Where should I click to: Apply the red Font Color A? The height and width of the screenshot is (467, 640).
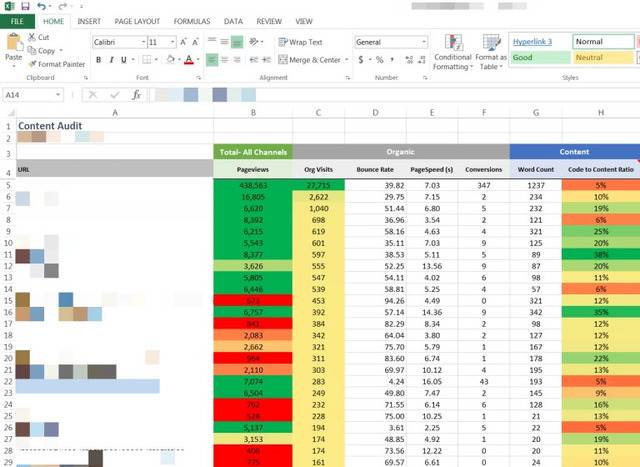point(189,60)
